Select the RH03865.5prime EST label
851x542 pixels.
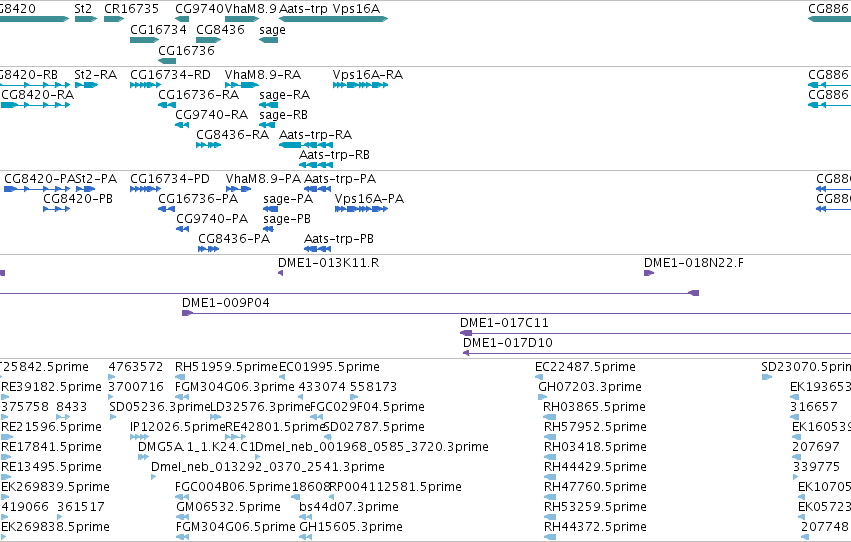[594, 407]
